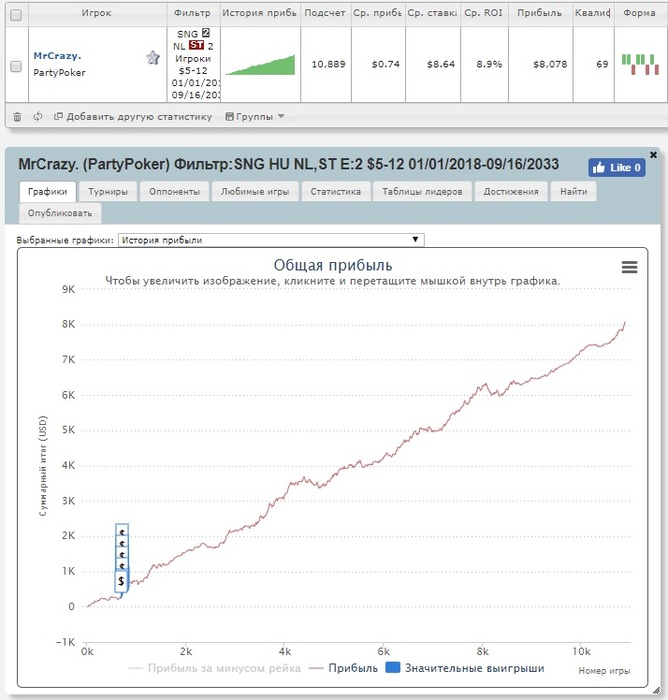Sort by the Прибыль column header
Viewport: 668px width, 700px height.
point(539,13)
